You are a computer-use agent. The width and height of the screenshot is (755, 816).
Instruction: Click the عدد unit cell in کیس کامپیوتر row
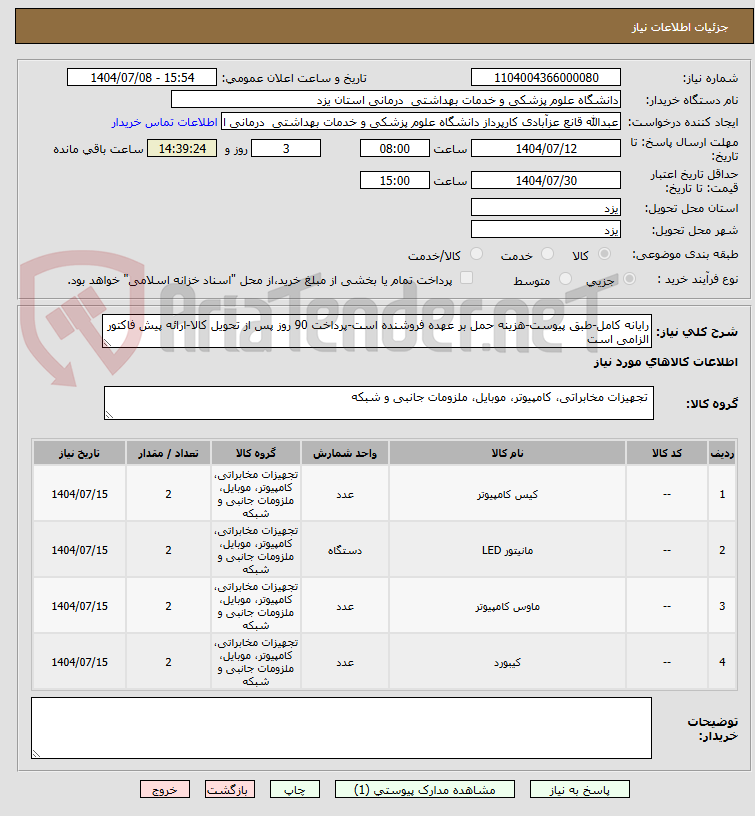click(345, 494)
